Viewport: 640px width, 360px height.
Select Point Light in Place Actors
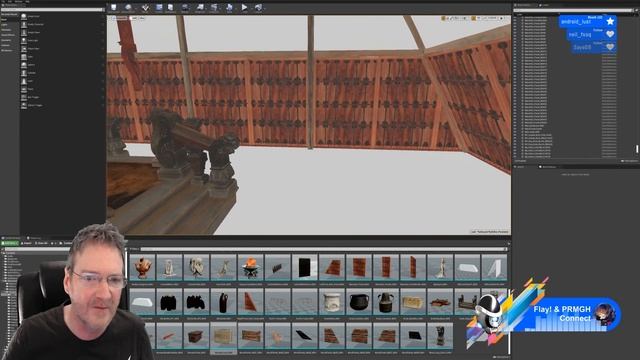(62, 41)
